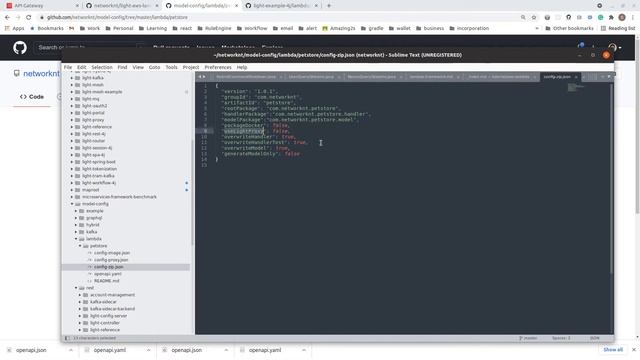Open openapi.yaml in sidebar
Screen dimensions: 640x360
(x=107, y=274)
